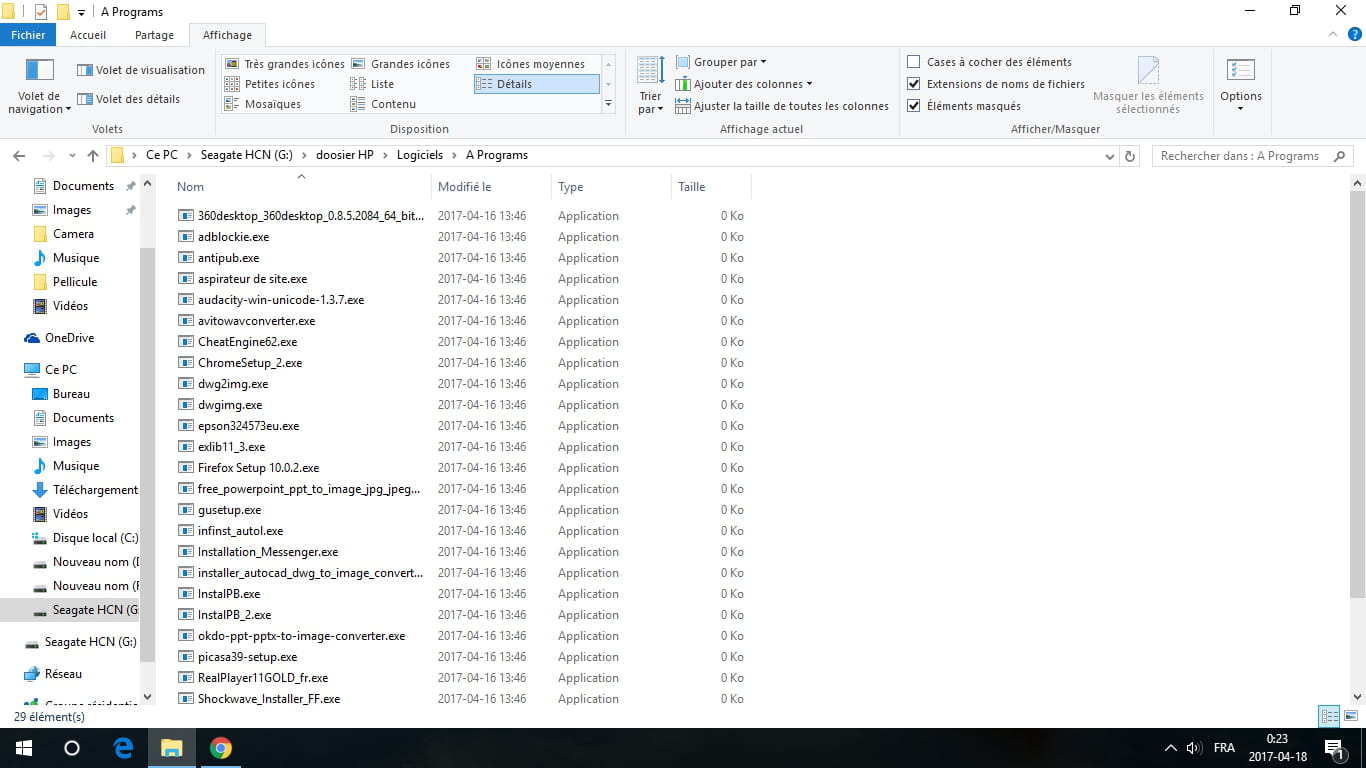Open the Options button

click(x=1240, y=86)
